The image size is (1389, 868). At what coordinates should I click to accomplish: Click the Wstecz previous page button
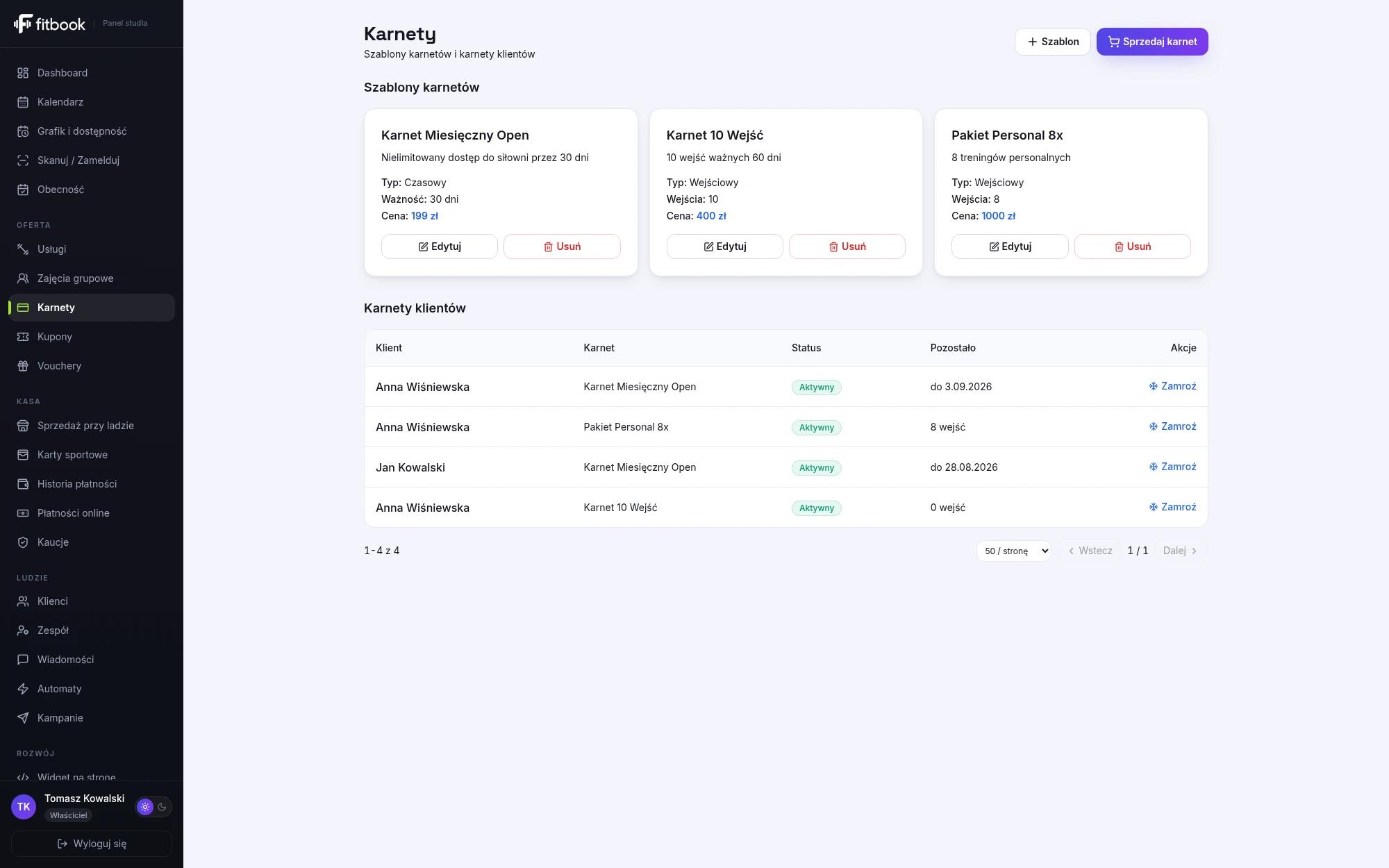(1090, 551)
